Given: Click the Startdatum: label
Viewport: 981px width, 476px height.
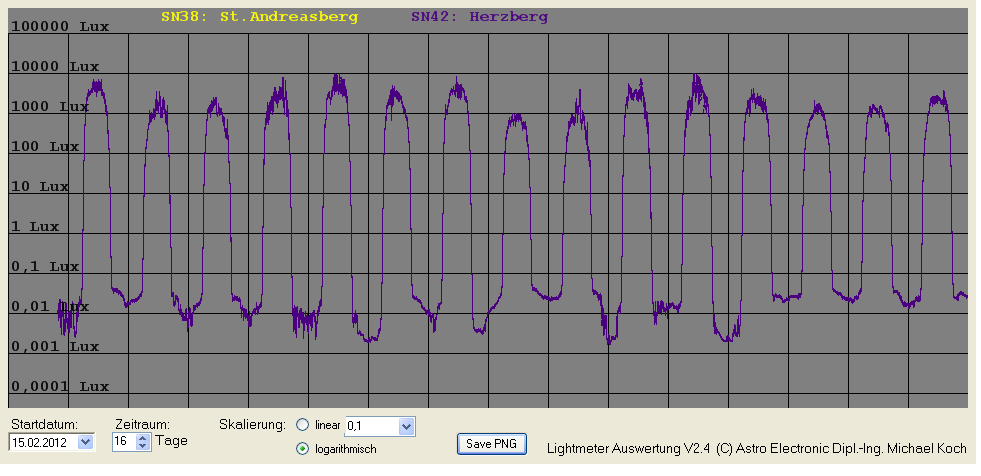Looking at the screenshot, I should [x=44, y=424].
